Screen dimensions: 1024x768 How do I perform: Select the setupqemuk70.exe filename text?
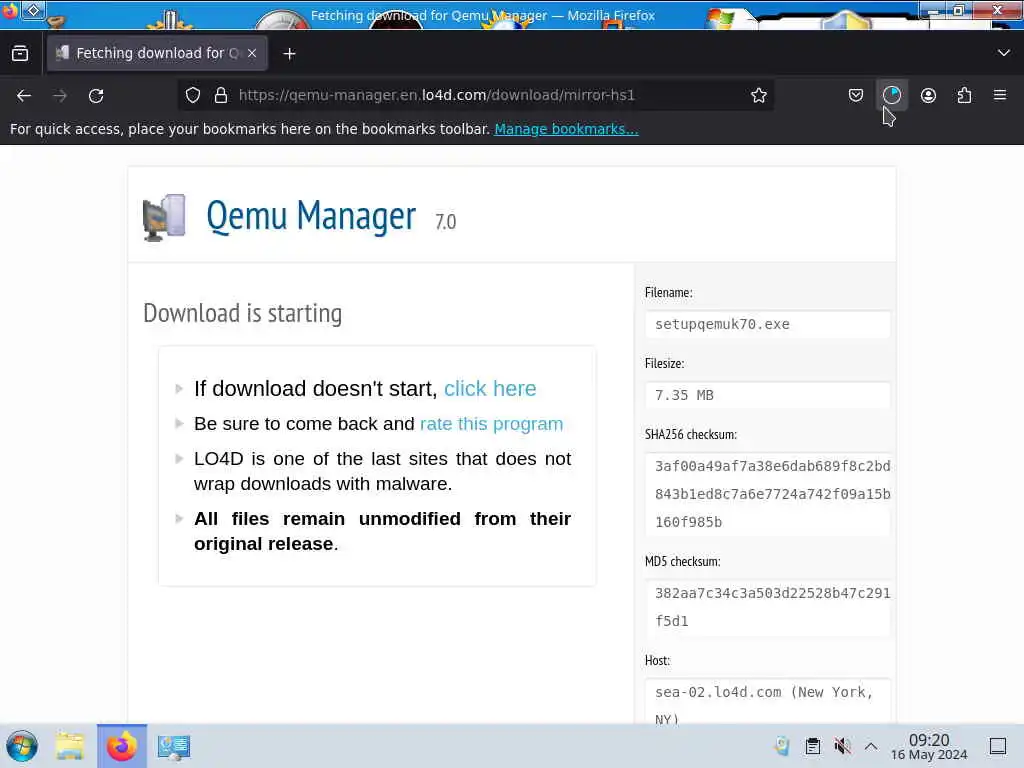click(x=722, y=324)
